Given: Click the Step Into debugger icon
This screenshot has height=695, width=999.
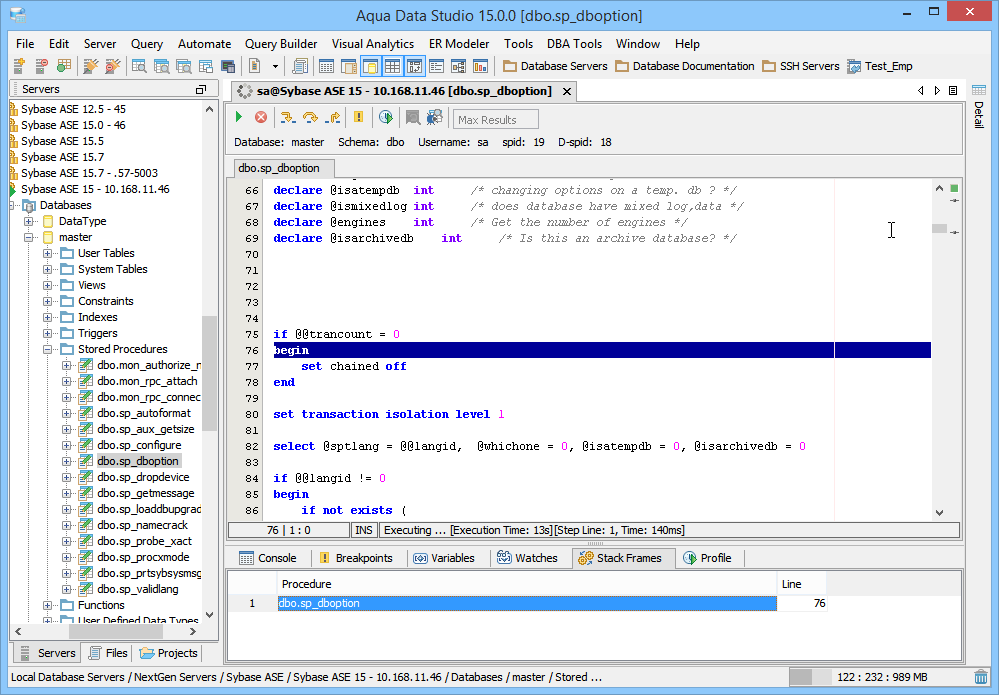Looking at the screenshot, I should (x=287, y=118).
